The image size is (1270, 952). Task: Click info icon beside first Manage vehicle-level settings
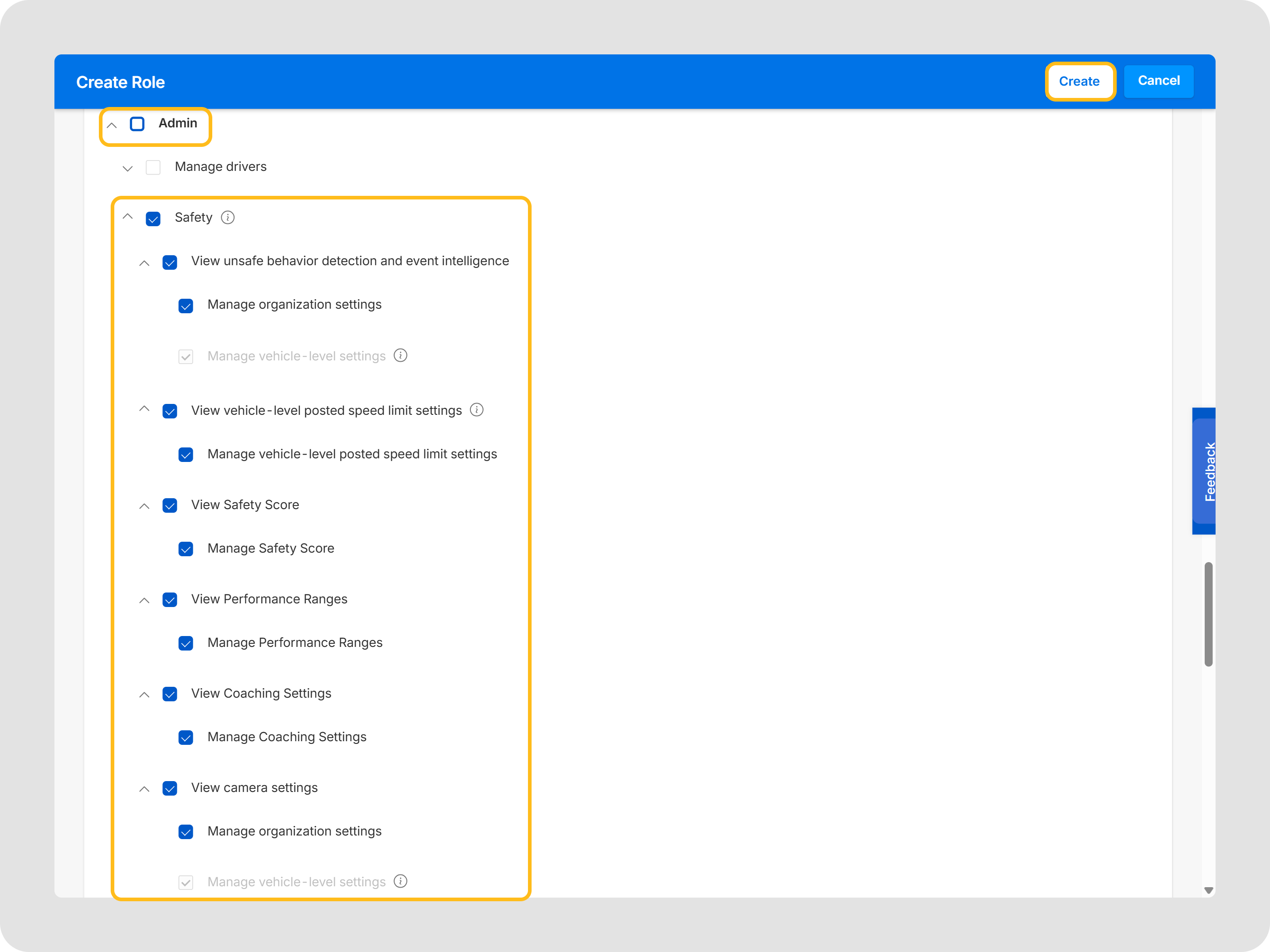[x=401, y=356]
